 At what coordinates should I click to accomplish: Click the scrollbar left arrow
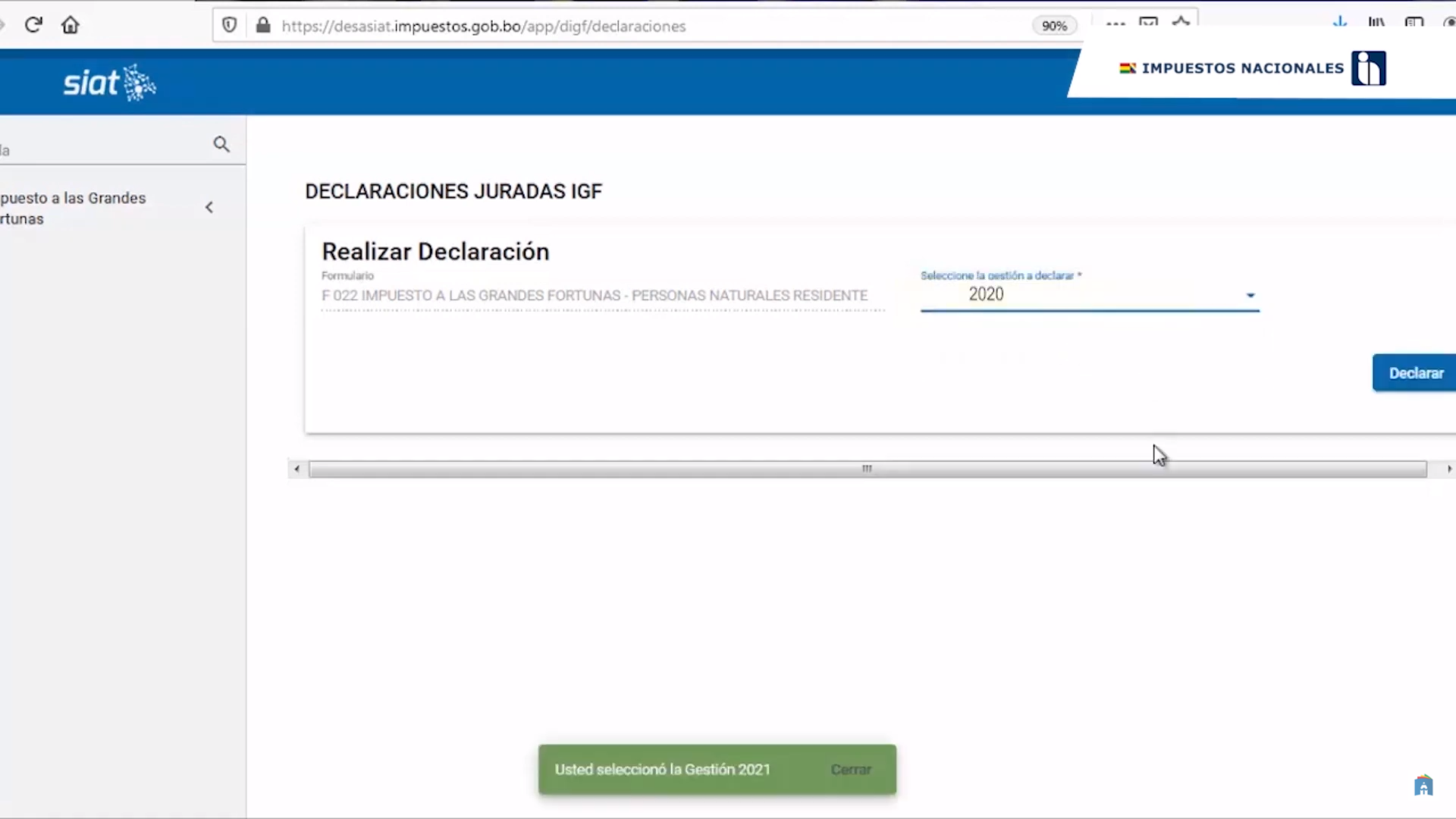[297, 469]
